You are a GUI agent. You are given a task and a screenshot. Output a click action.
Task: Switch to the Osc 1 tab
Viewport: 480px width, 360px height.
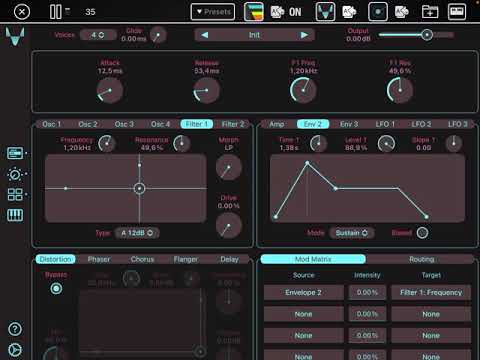tap(52, 124)
